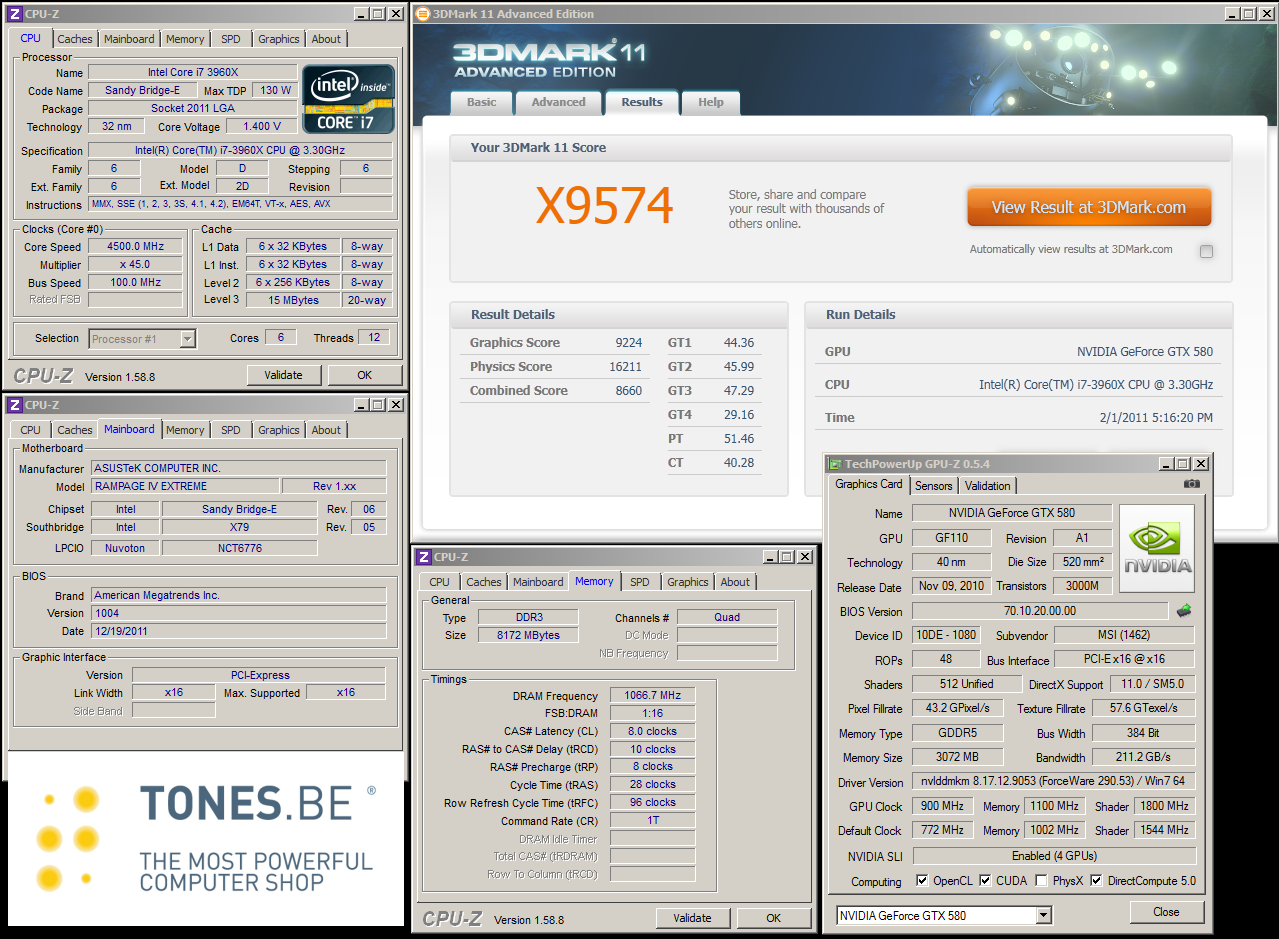Screen dimensions: 1279x939
Task: Click the Intel Core i7 logo
Action: click(349, 99)
